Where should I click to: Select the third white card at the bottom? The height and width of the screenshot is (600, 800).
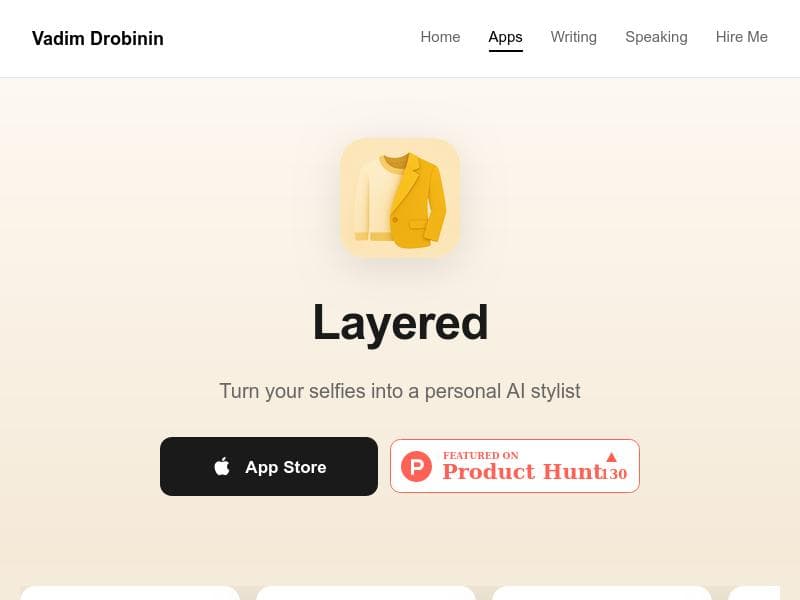pos(602,593)
